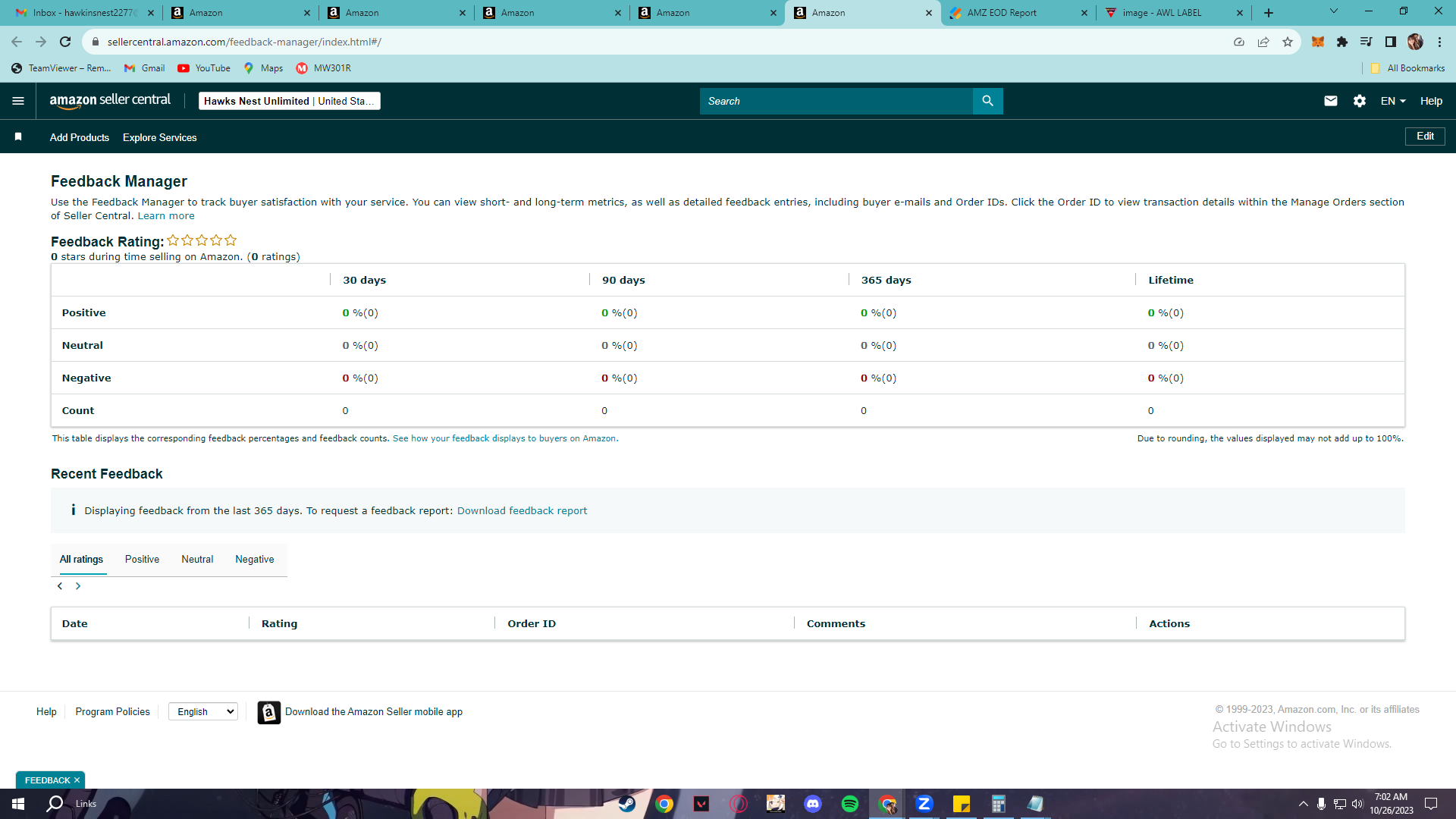The width and height of the screenshot is (1456, 819).
Task: Switch to the Inbox Gmail tab
Action: [83, 13]
